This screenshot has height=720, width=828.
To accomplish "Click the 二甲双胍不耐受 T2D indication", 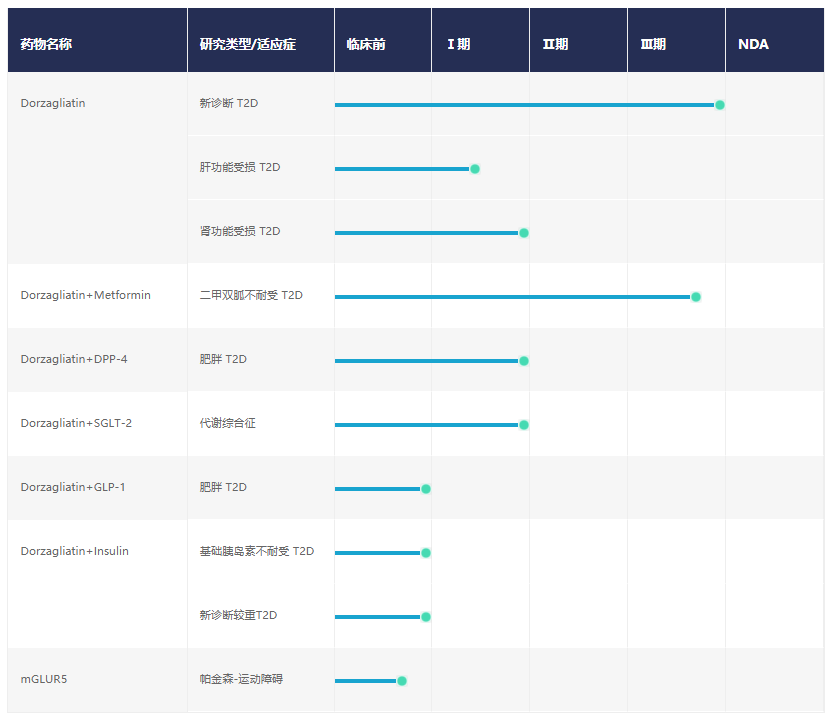I will tap(251, 295).
